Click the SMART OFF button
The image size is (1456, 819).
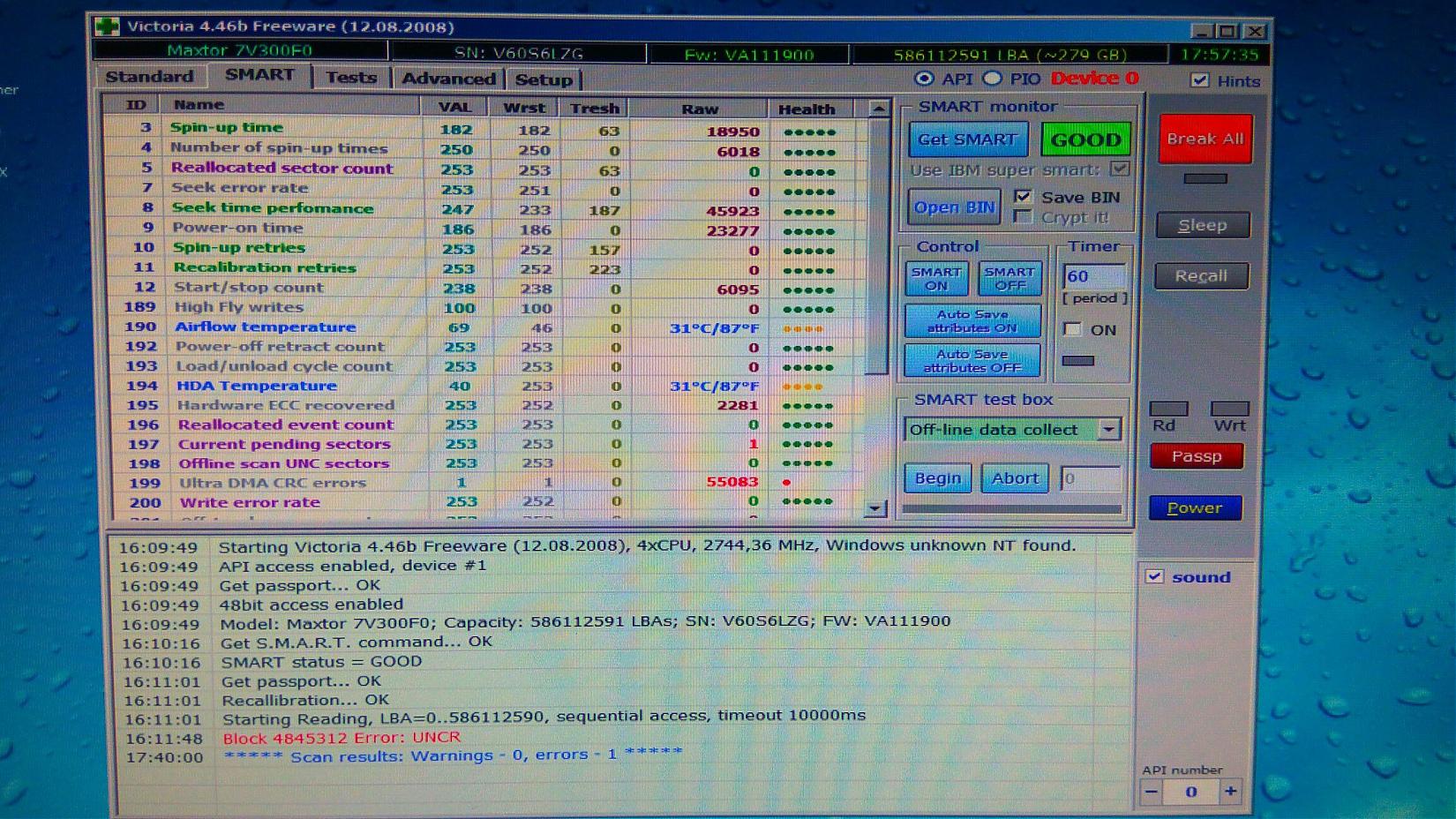coord(1009,279)
